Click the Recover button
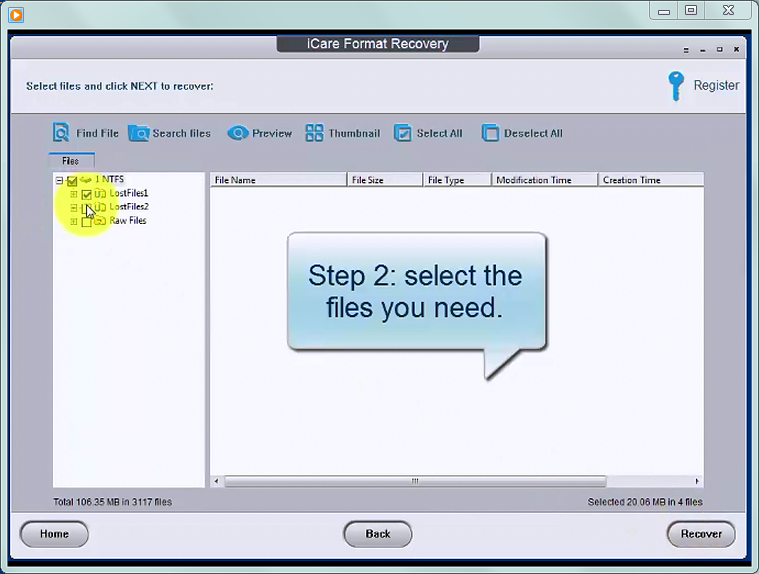The width and height of the screenshot is (759, 574). tap(701, 534)
